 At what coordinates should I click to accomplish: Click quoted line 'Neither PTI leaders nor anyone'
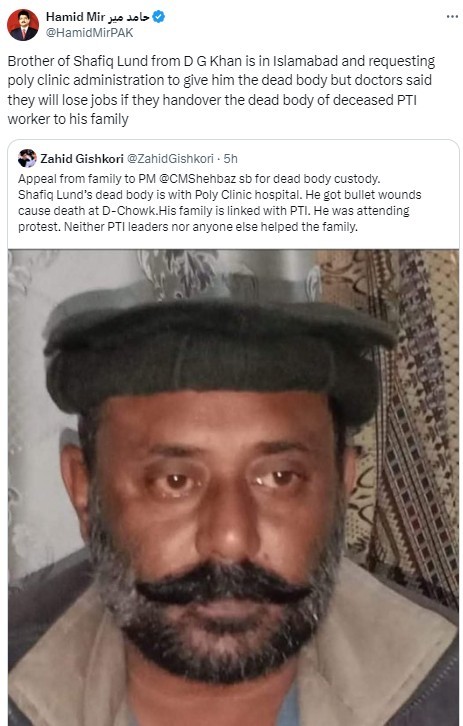tap(211, 227)
